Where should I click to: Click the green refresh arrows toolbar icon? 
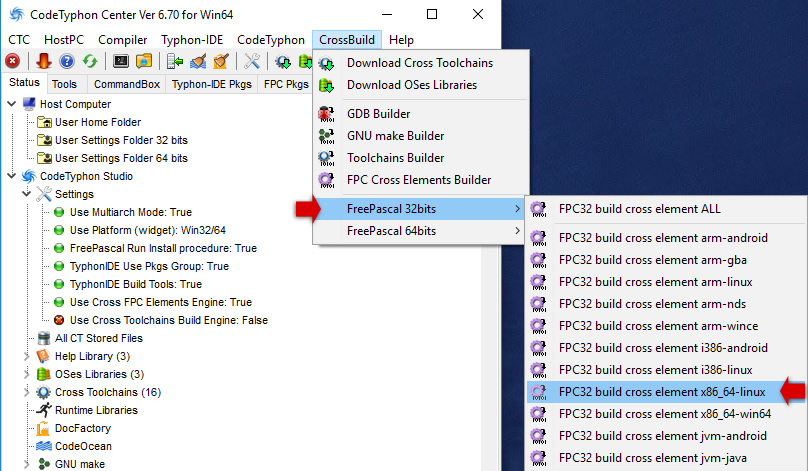click(x=90, y=62)
